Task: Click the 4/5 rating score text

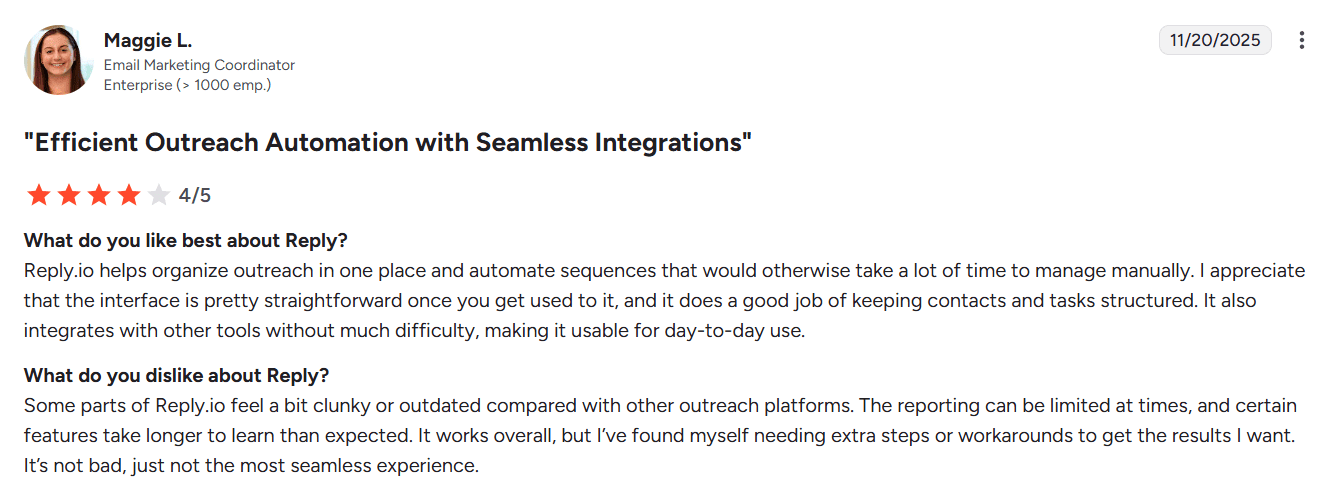Action: click(x=195, y=195)
